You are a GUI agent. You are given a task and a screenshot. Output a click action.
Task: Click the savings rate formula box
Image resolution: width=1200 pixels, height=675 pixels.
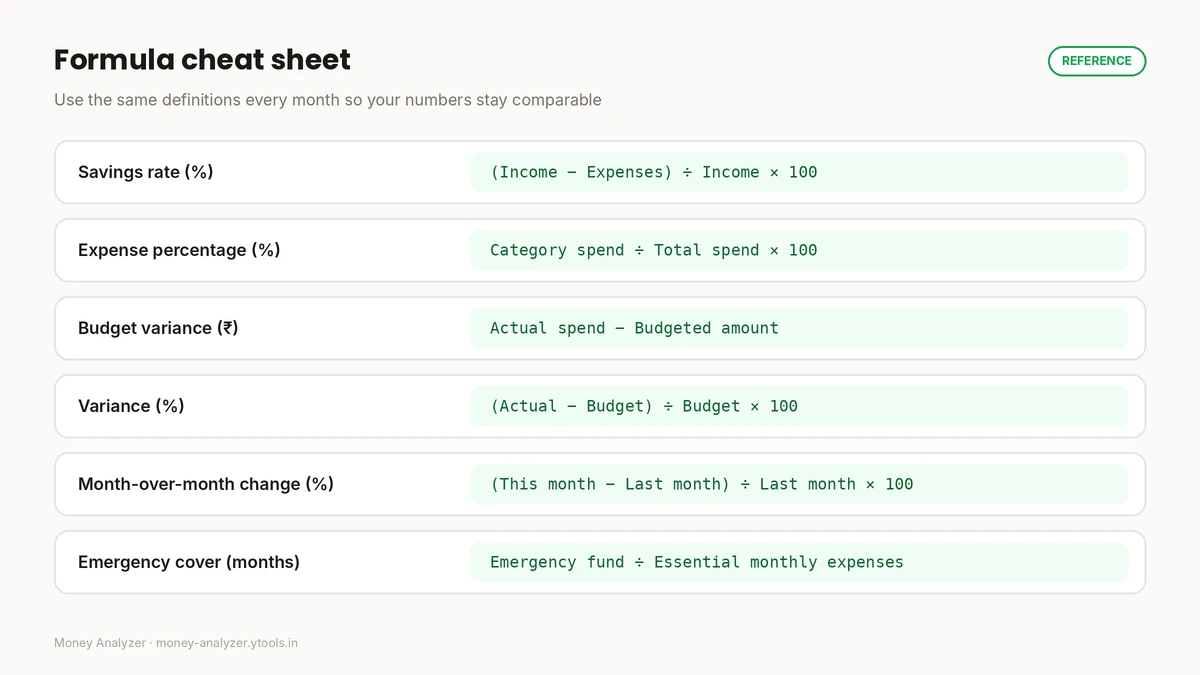pyautogui.click(x=799, y=172)
